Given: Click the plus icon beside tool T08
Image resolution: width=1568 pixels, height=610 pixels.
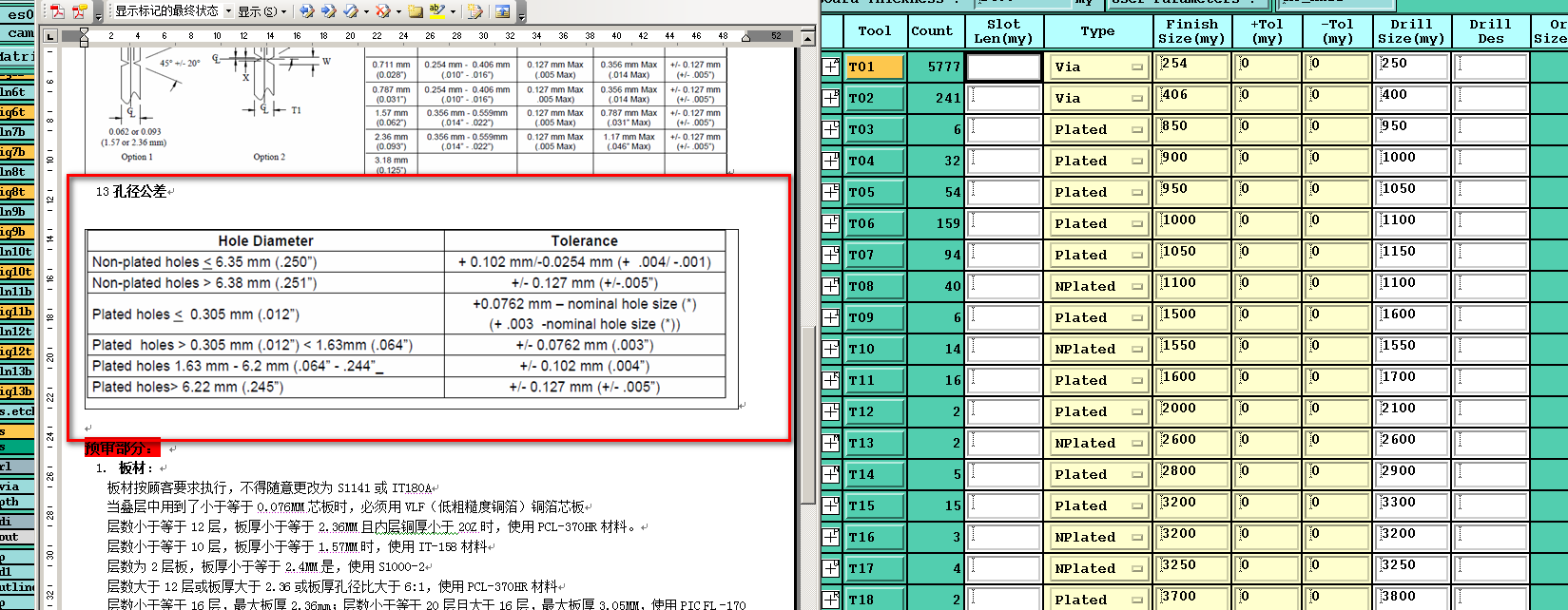Looking at the screenshot, I should tap(831, 286).
